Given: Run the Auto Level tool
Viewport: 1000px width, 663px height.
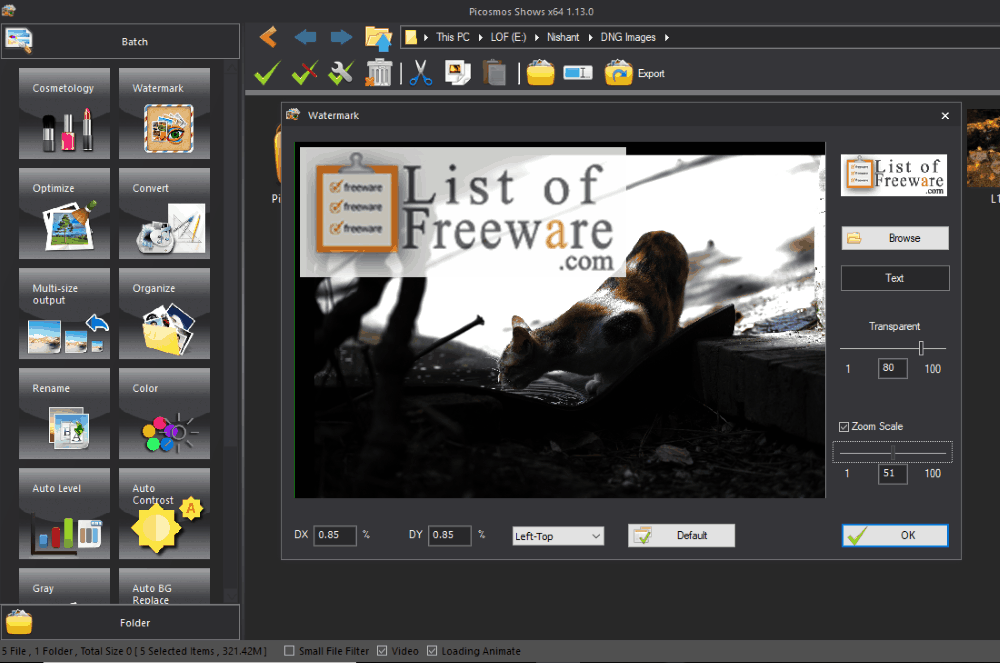Looking at the screenshot, I should [x=64, y=514].
